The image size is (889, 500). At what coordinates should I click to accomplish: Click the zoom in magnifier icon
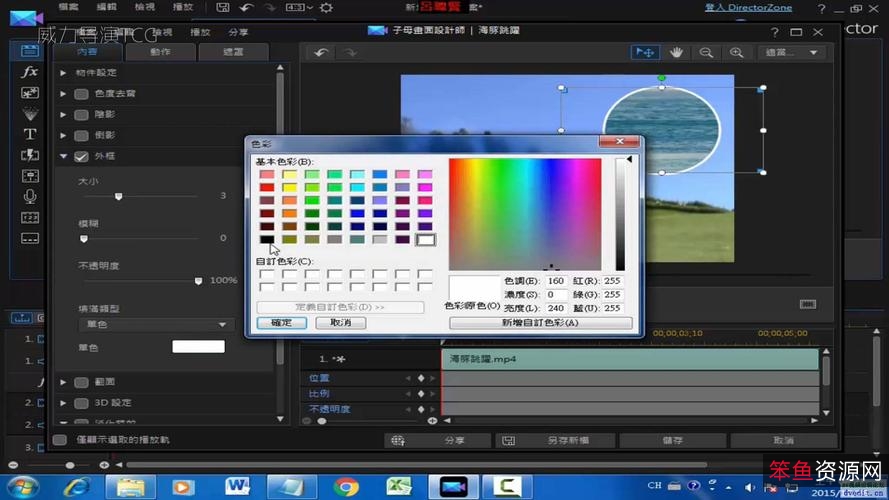(736, 52)
